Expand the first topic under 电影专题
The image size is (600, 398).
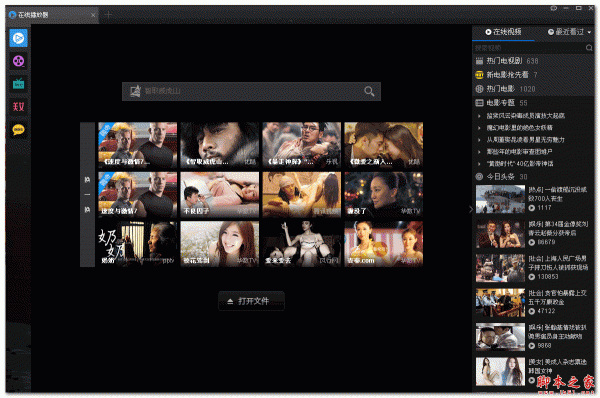pos(479,116)
